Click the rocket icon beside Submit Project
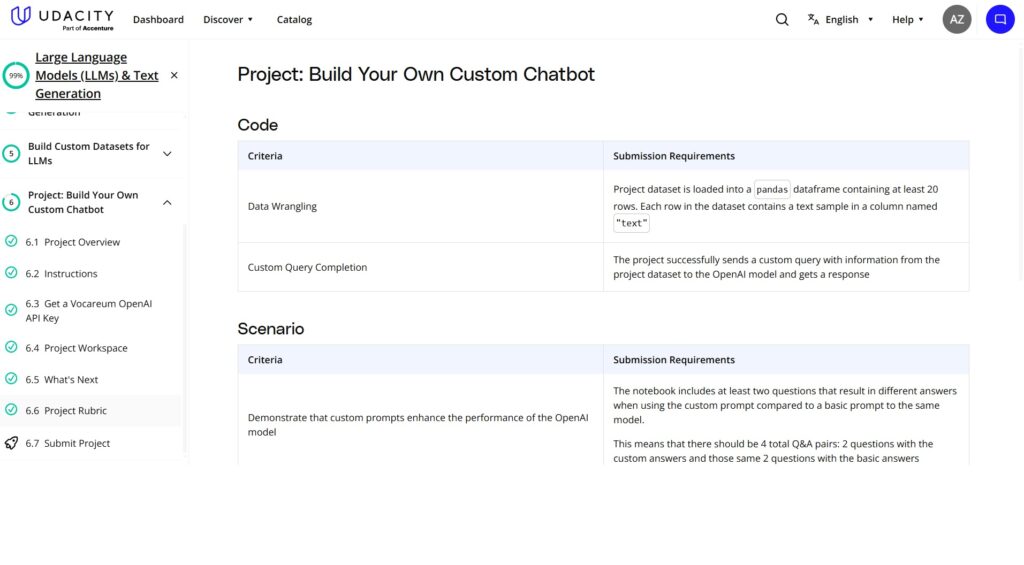This screenshot has width=1024, height=565. 11,443
